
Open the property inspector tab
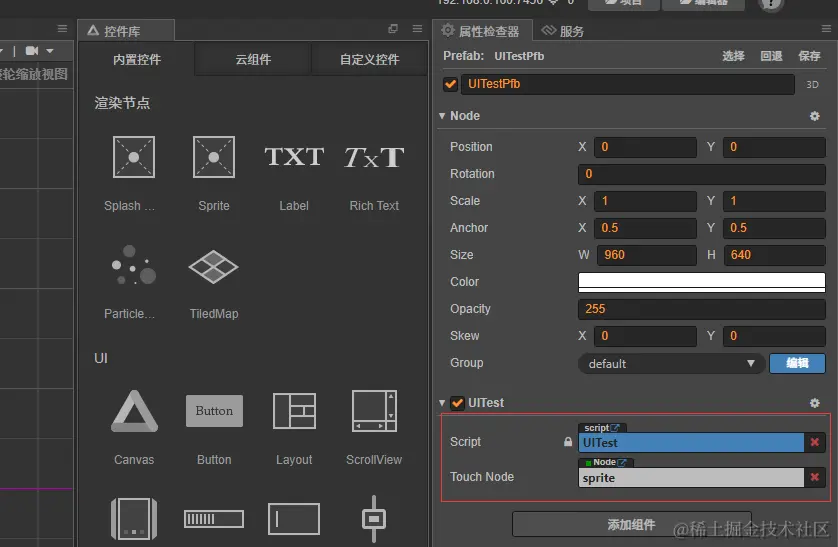pos(481,31)
